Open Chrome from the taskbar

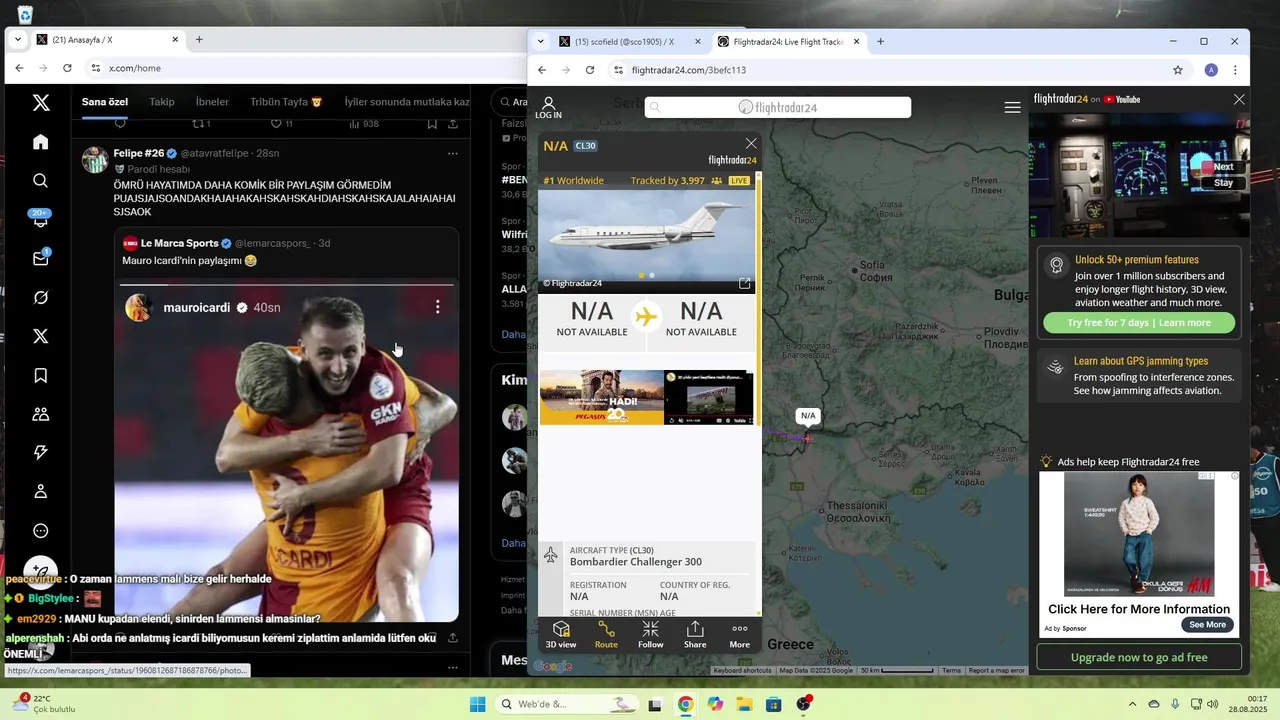click(685, 704)
